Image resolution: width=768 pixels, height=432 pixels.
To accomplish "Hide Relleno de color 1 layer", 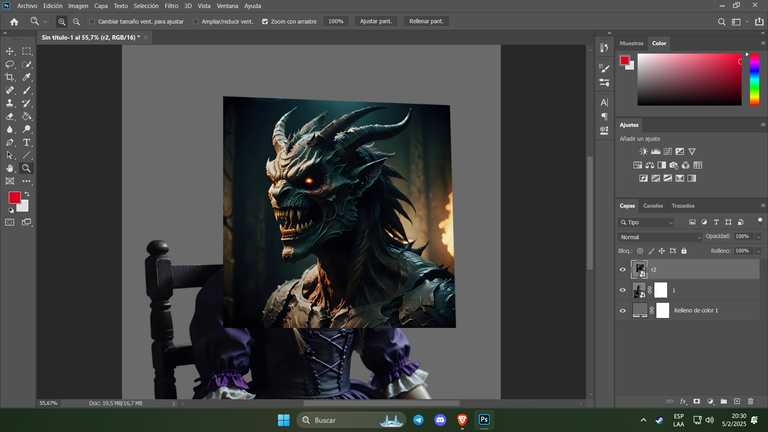I will click(x=623, y=311).
